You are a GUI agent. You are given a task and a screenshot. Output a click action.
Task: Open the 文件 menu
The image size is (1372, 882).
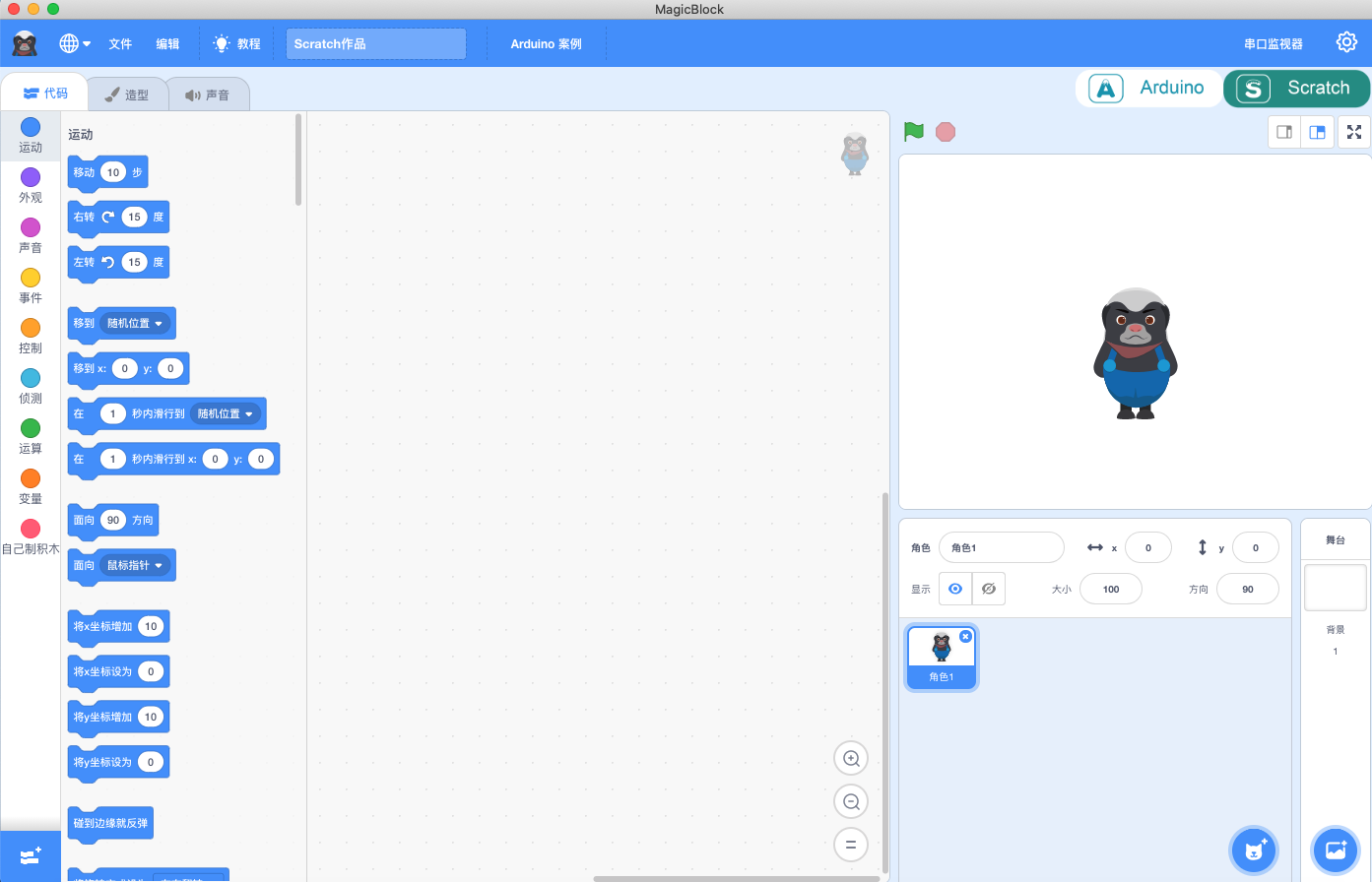pos(120,44)
